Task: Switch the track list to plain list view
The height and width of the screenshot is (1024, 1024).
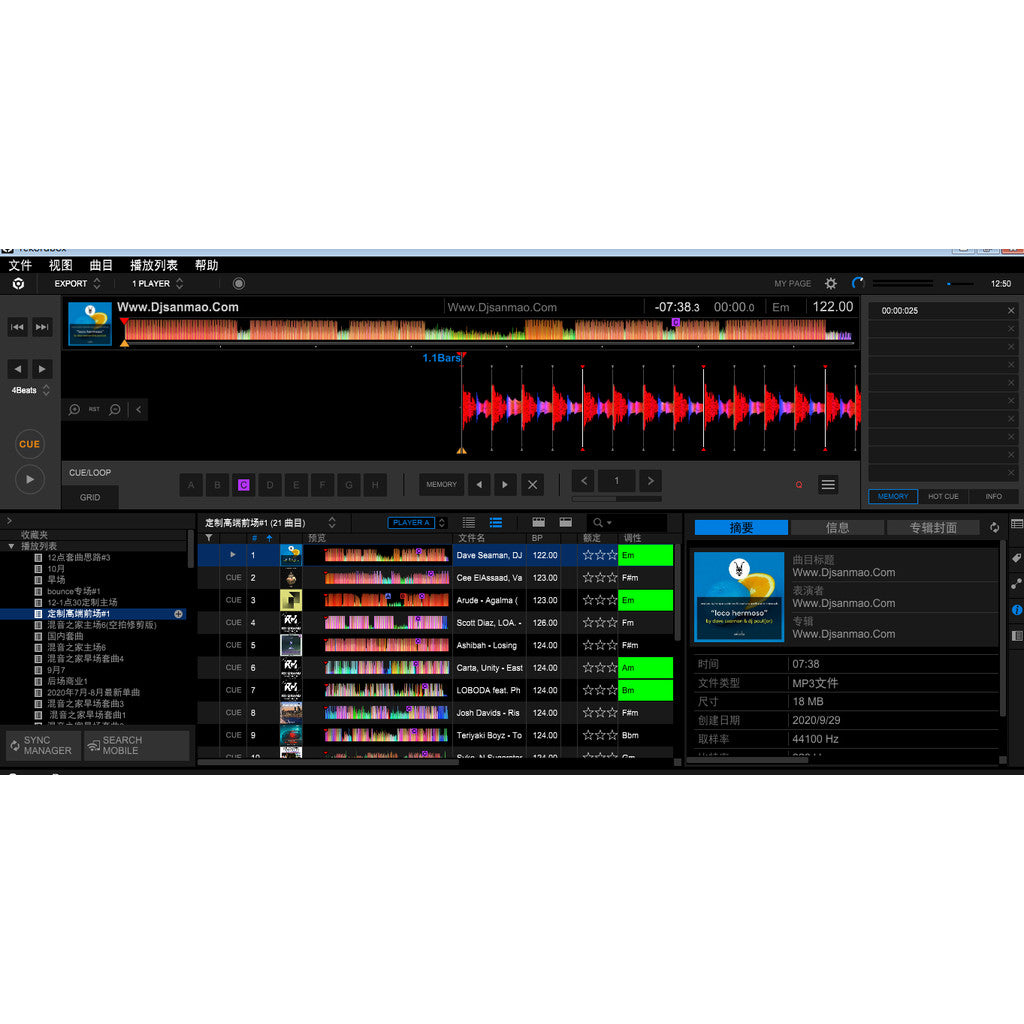Action: click(x=469, y=522)
